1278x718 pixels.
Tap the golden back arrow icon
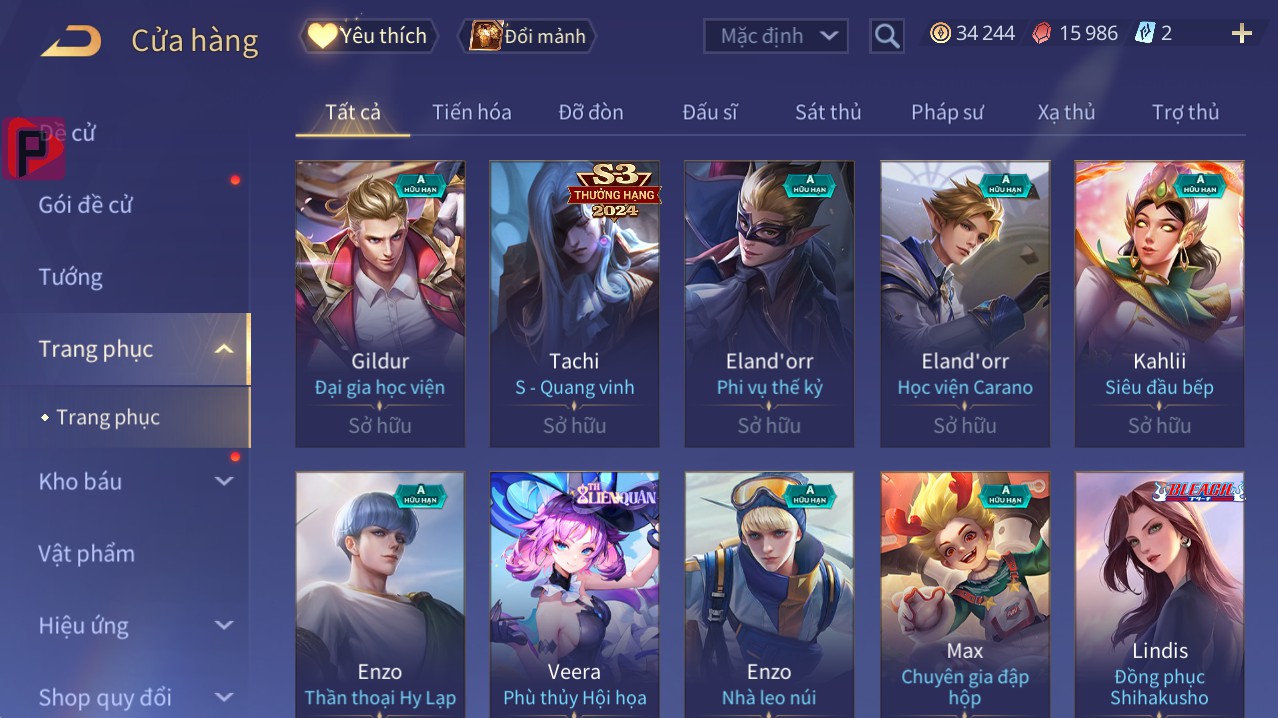[x=71, y=41]
